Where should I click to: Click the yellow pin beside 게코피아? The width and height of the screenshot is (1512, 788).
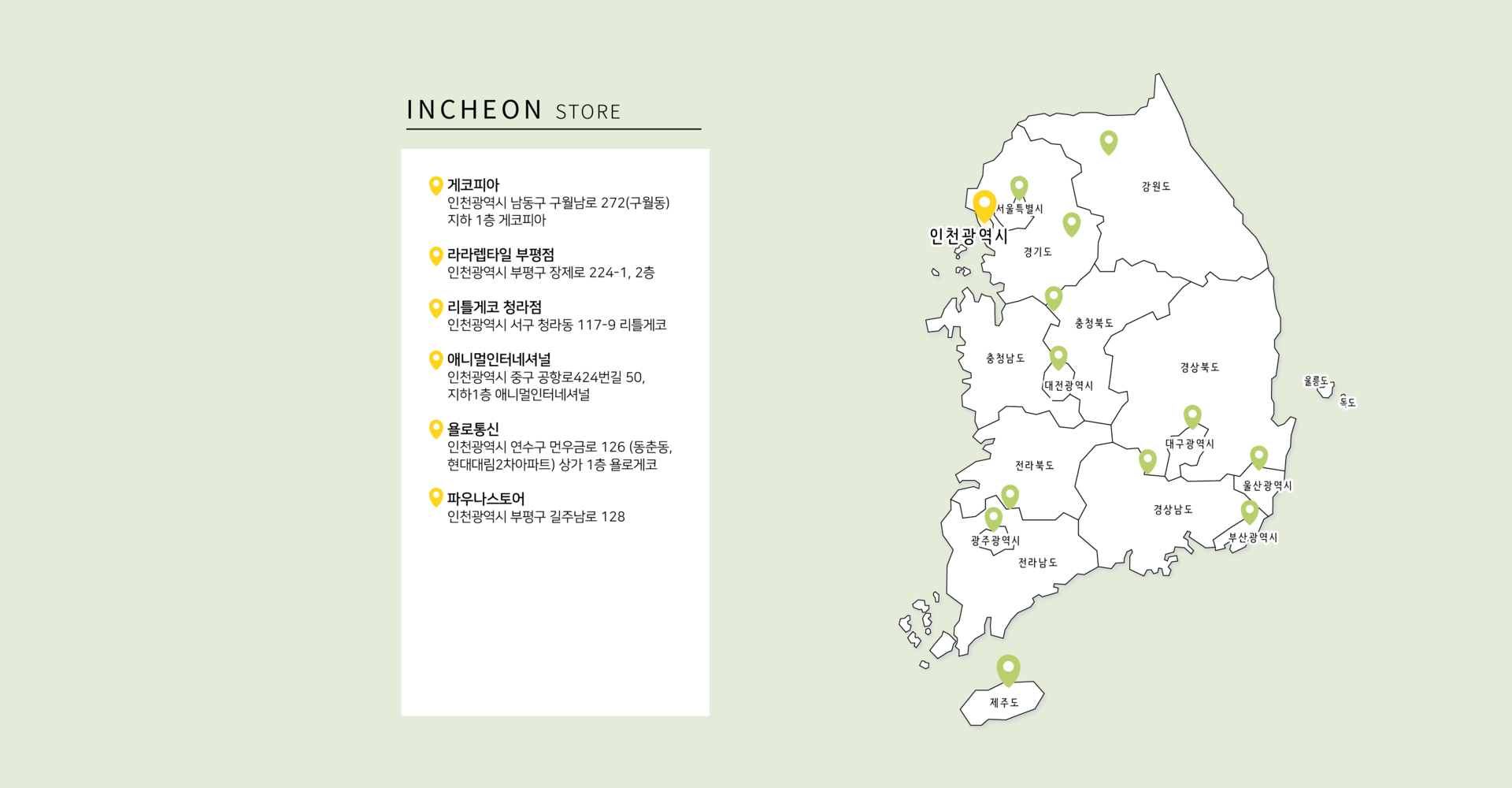point(435,186)
